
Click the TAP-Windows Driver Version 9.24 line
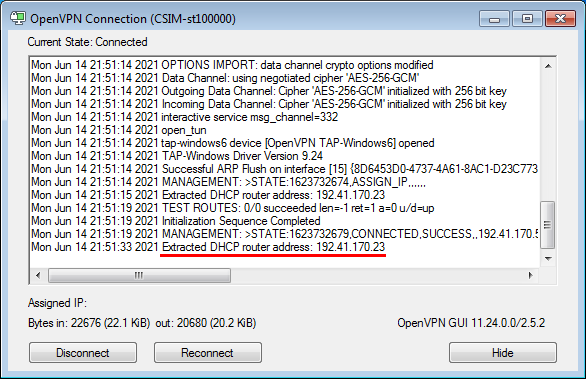[177, 156]
